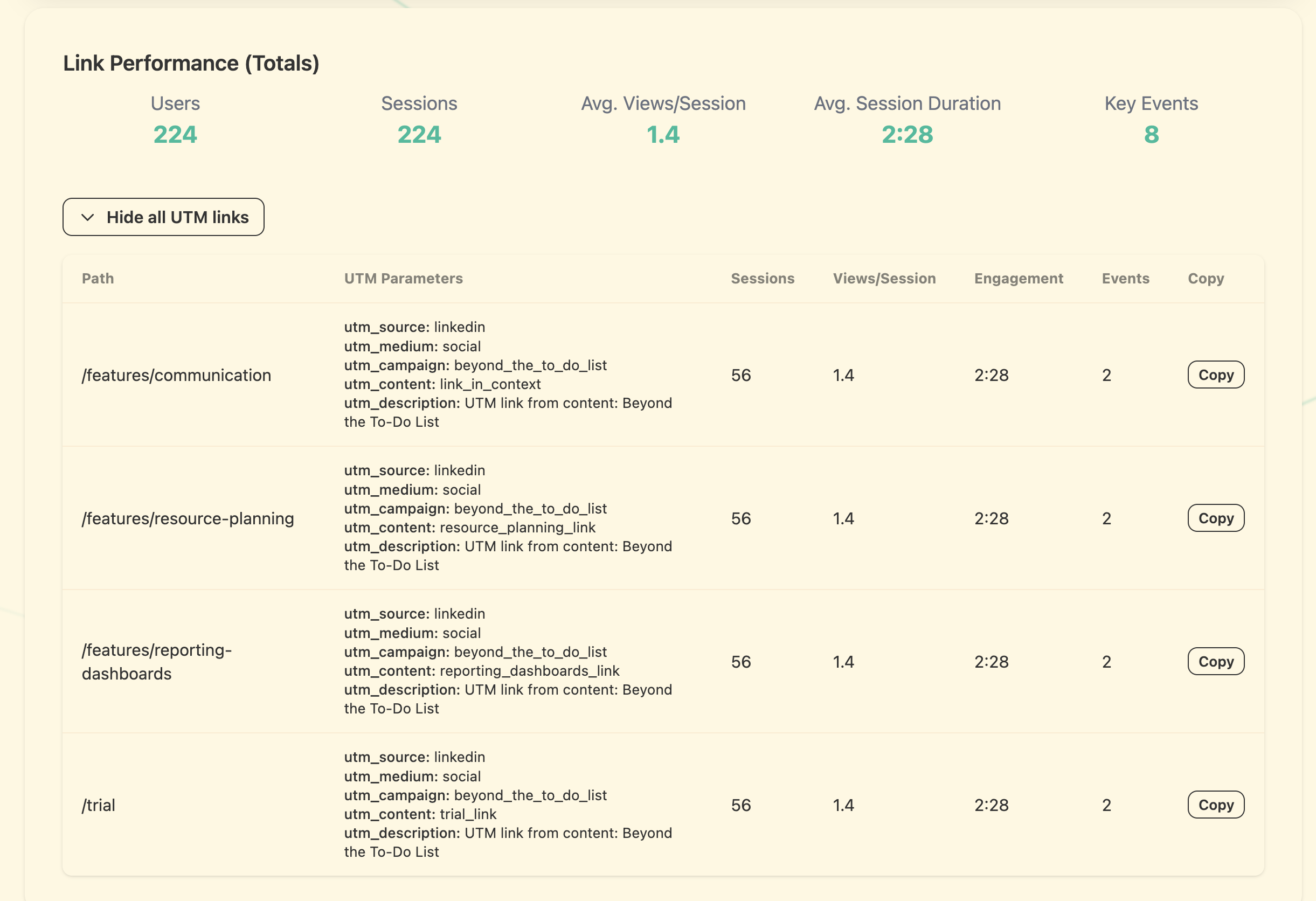Copy the /features/communication UTM link
The image size is (1316, 901).
(x=1215, y=375)
